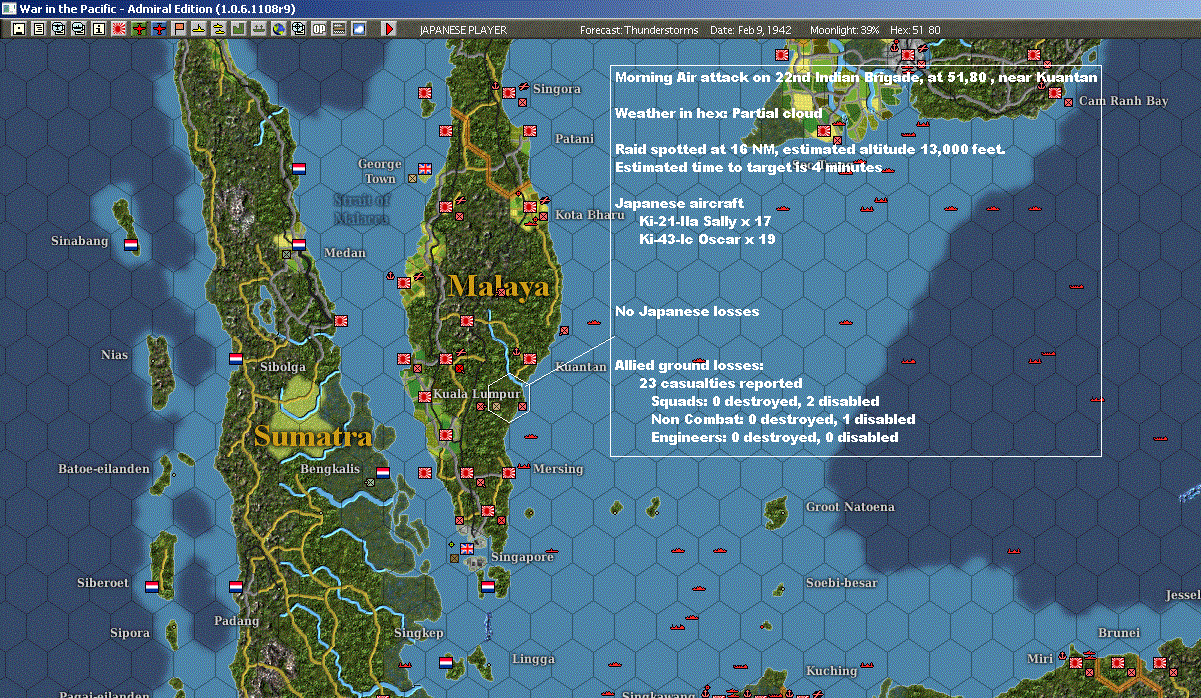The image size is (1201, 698).
Task: Click the Miri label
Action: click(x=1039, y=658)
